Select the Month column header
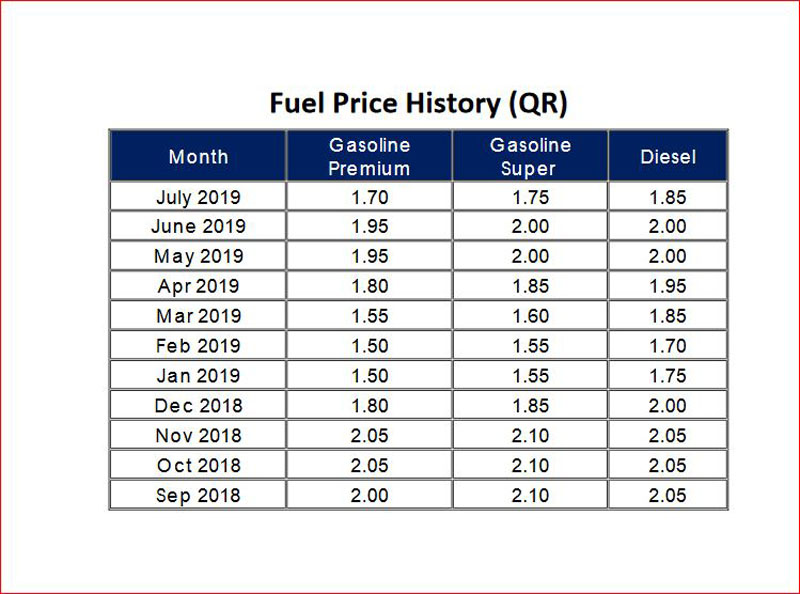Image resolution: width=800 pixels, height=594 pixels. (x=198, y=156)
